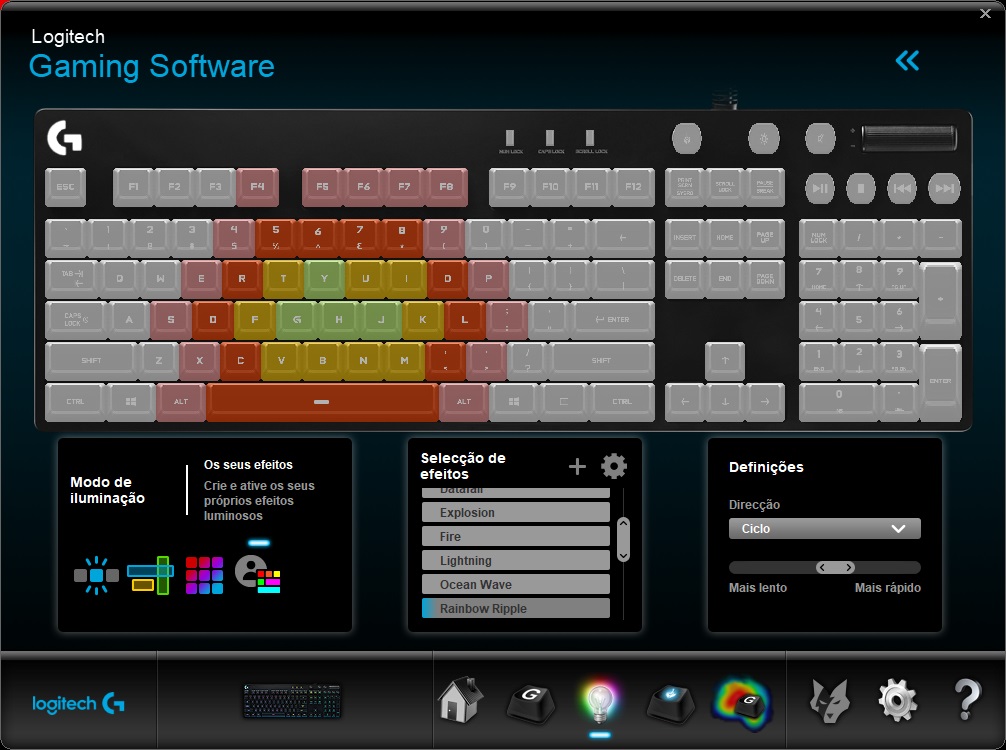Close the Logitech Gaming Software window

coord(985,13)
